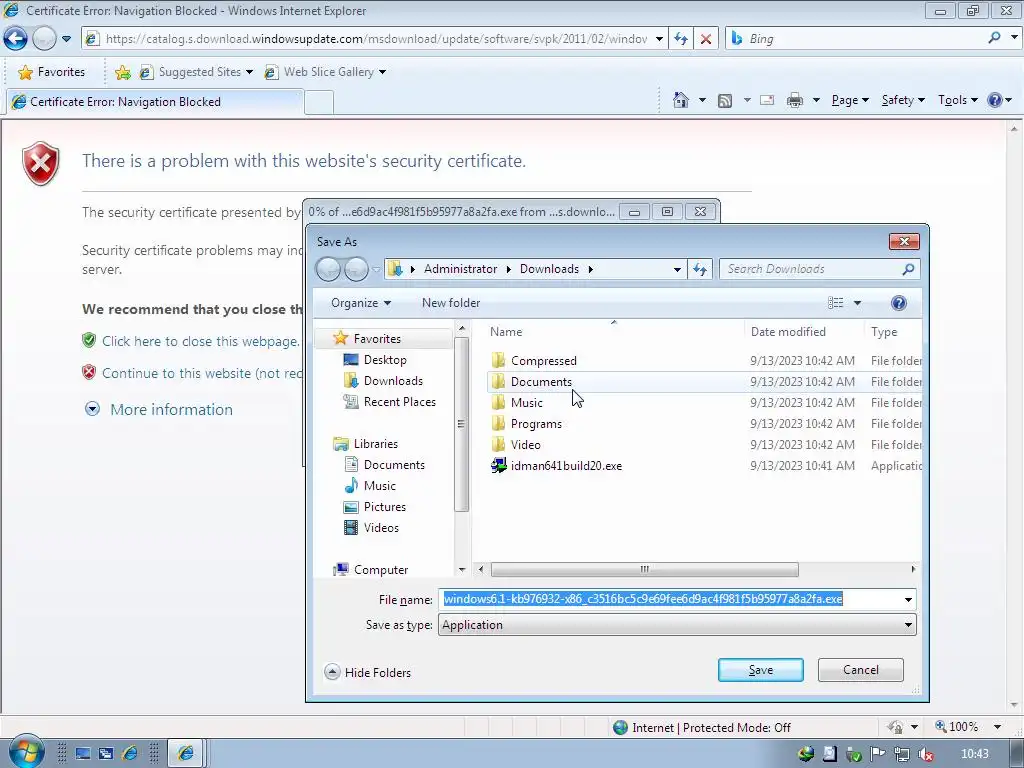Screen dimensions: 1024x768
Task: Click the RSS Feeds icon
Action: [725, 101]
